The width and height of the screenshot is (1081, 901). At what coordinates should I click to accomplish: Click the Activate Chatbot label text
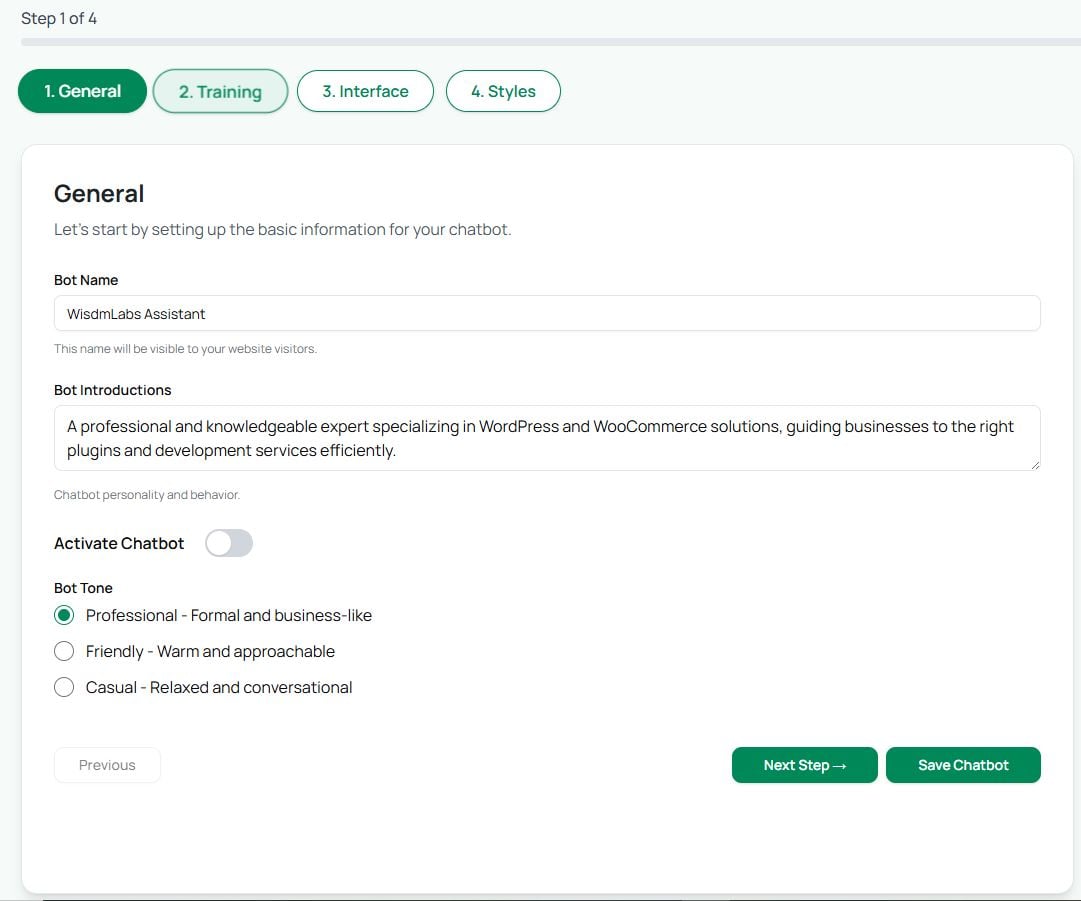(119, 543)
